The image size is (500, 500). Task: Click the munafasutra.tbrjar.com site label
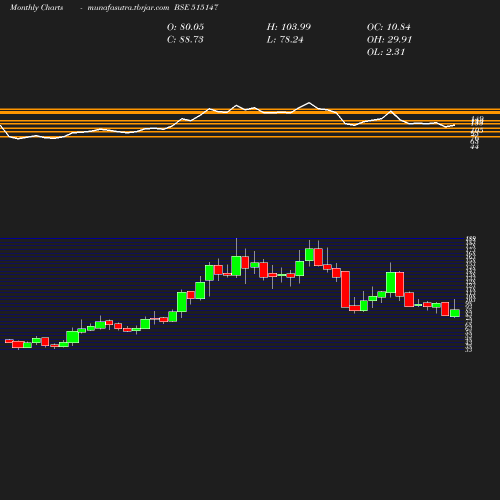pyautogui.click(x=128, y=7)
